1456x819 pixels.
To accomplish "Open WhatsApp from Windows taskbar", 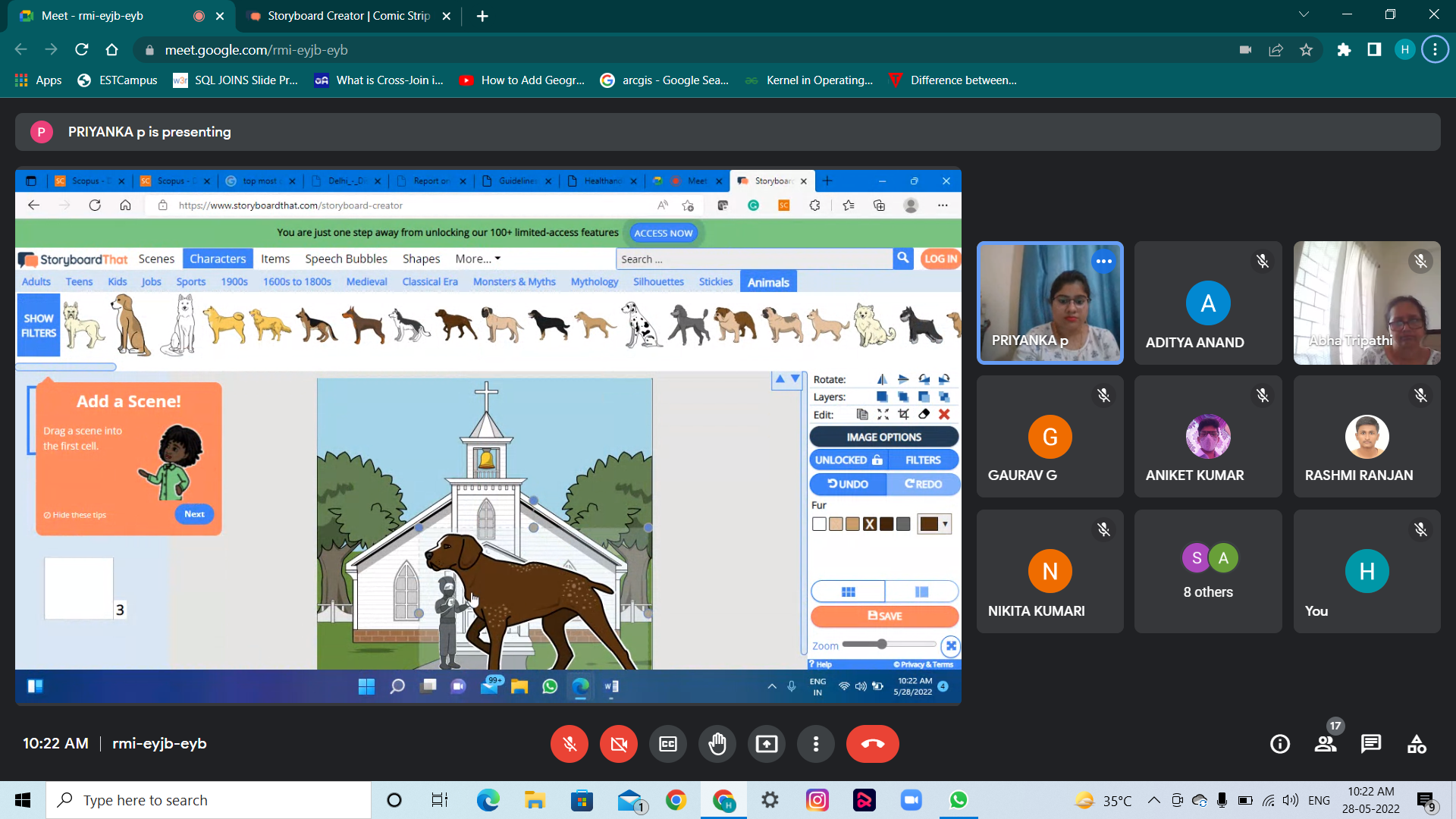I will tap(959, 800).
